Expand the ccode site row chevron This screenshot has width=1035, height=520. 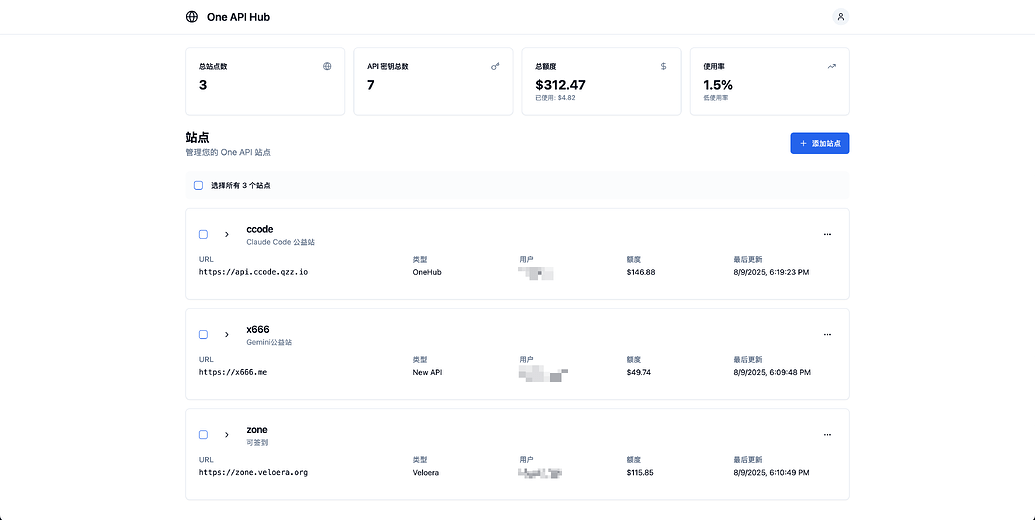tap(226, 234)
